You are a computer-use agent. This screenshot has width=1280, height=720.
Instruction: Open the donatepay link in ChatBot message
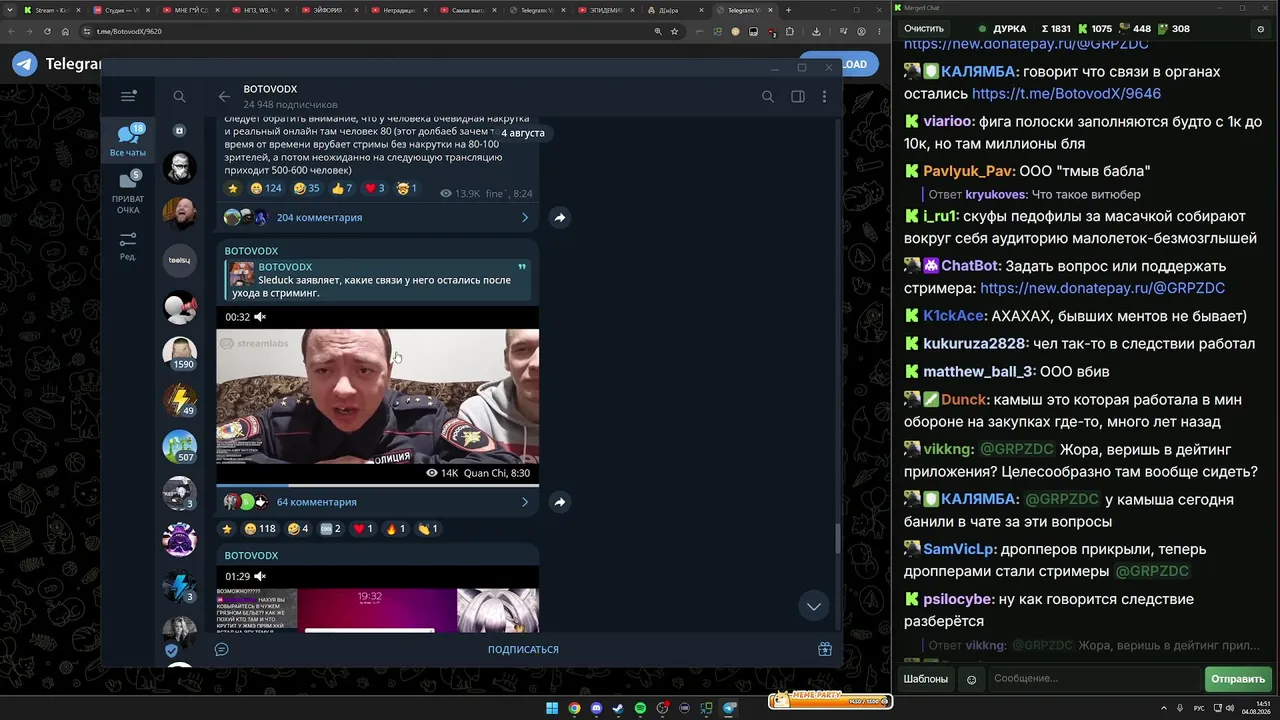coord(1102,288)
